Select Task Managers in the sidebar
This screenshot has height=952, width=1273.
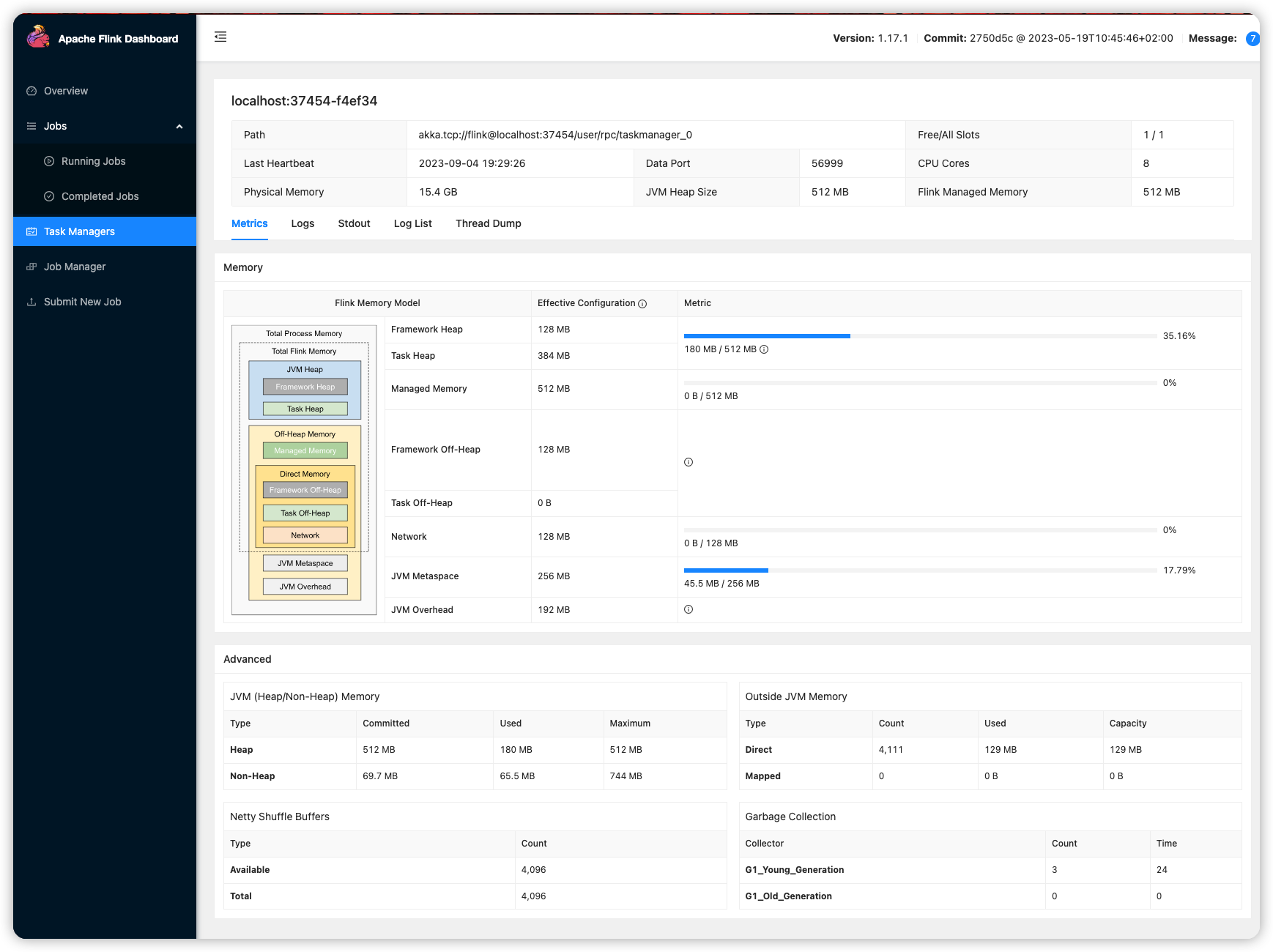click(x=79, y=231)
